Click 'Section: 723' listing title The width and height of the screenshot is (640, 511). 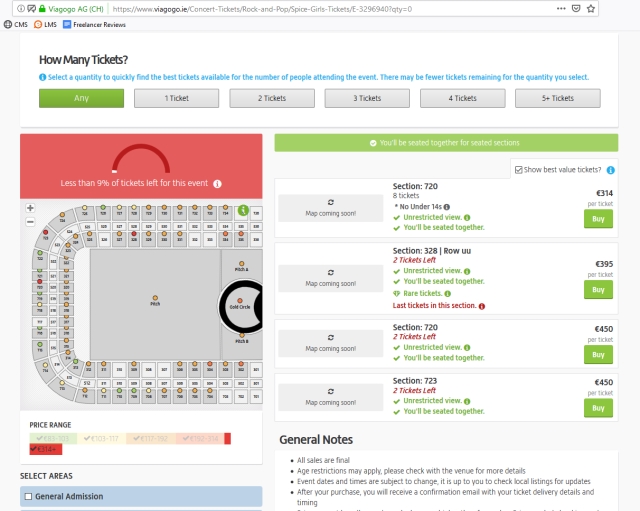415,381
